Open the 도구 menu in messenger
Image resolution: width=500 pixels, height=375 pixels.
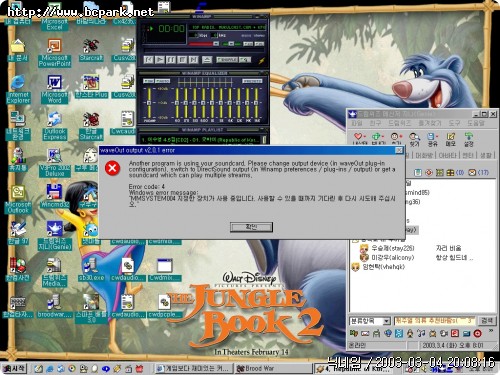454,123
